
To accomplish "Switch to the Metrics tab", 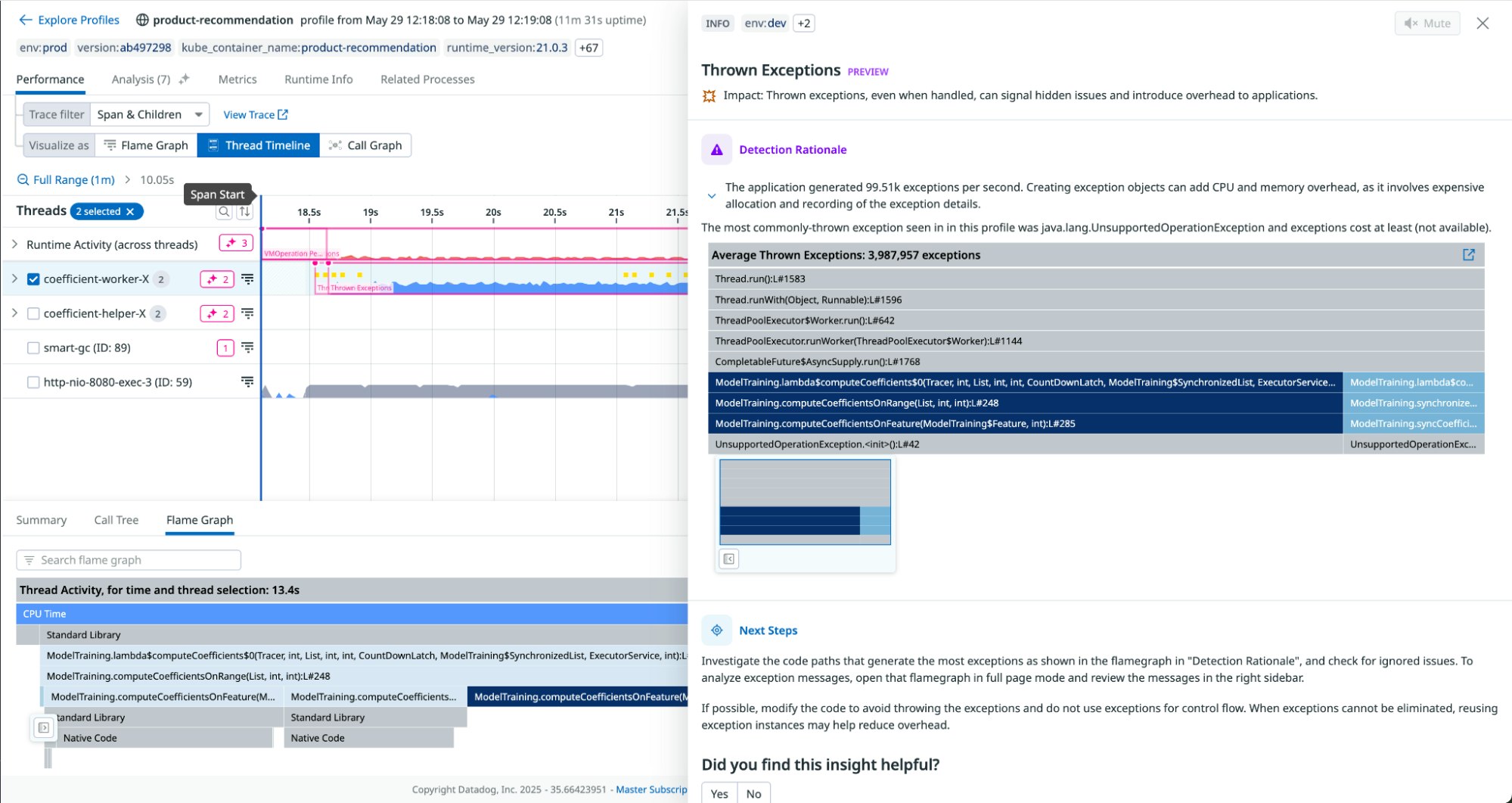I will [237, 79].
